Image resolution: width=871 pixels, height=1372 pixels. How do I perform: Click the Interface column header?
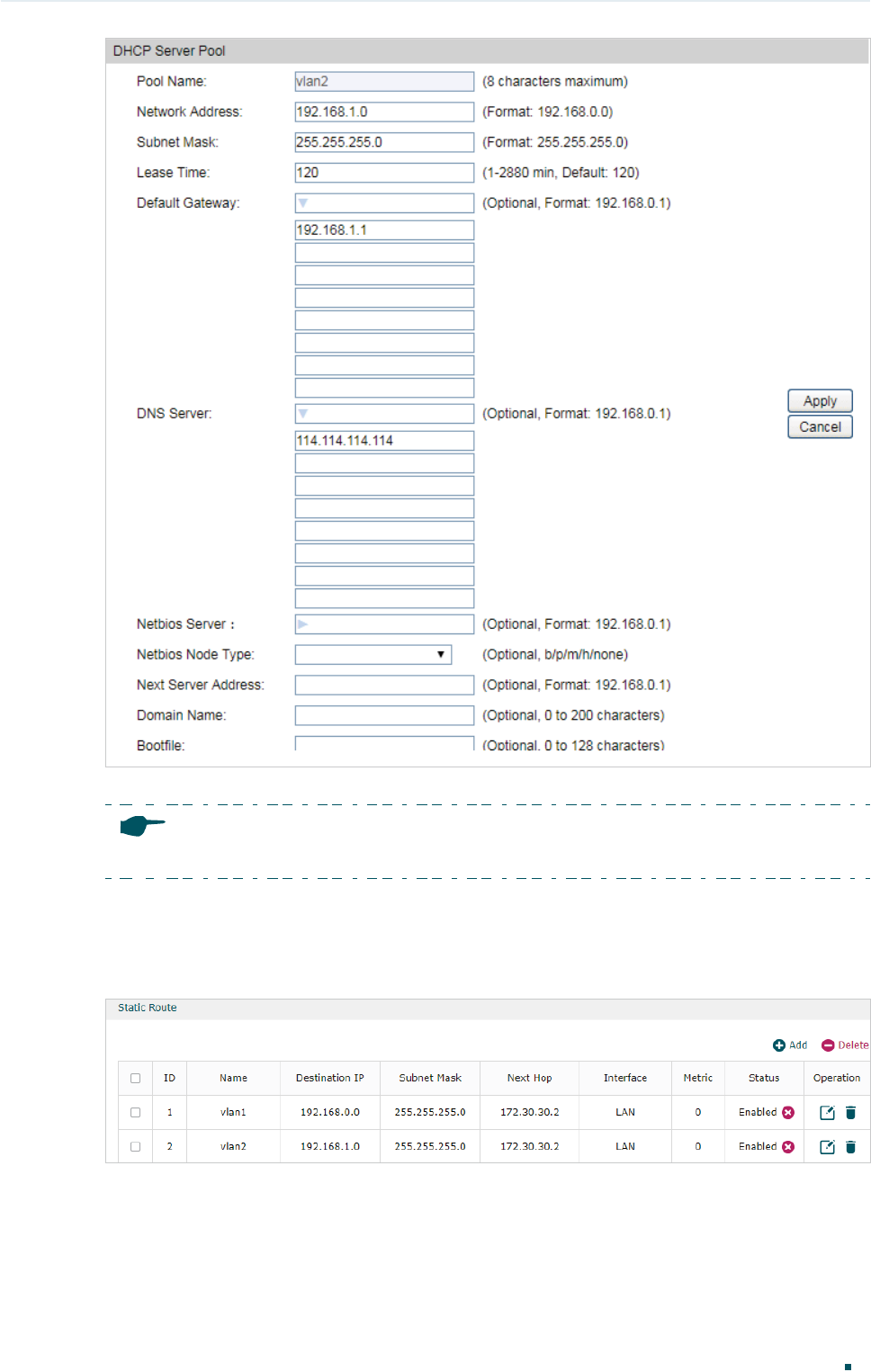click(625, 1078)
